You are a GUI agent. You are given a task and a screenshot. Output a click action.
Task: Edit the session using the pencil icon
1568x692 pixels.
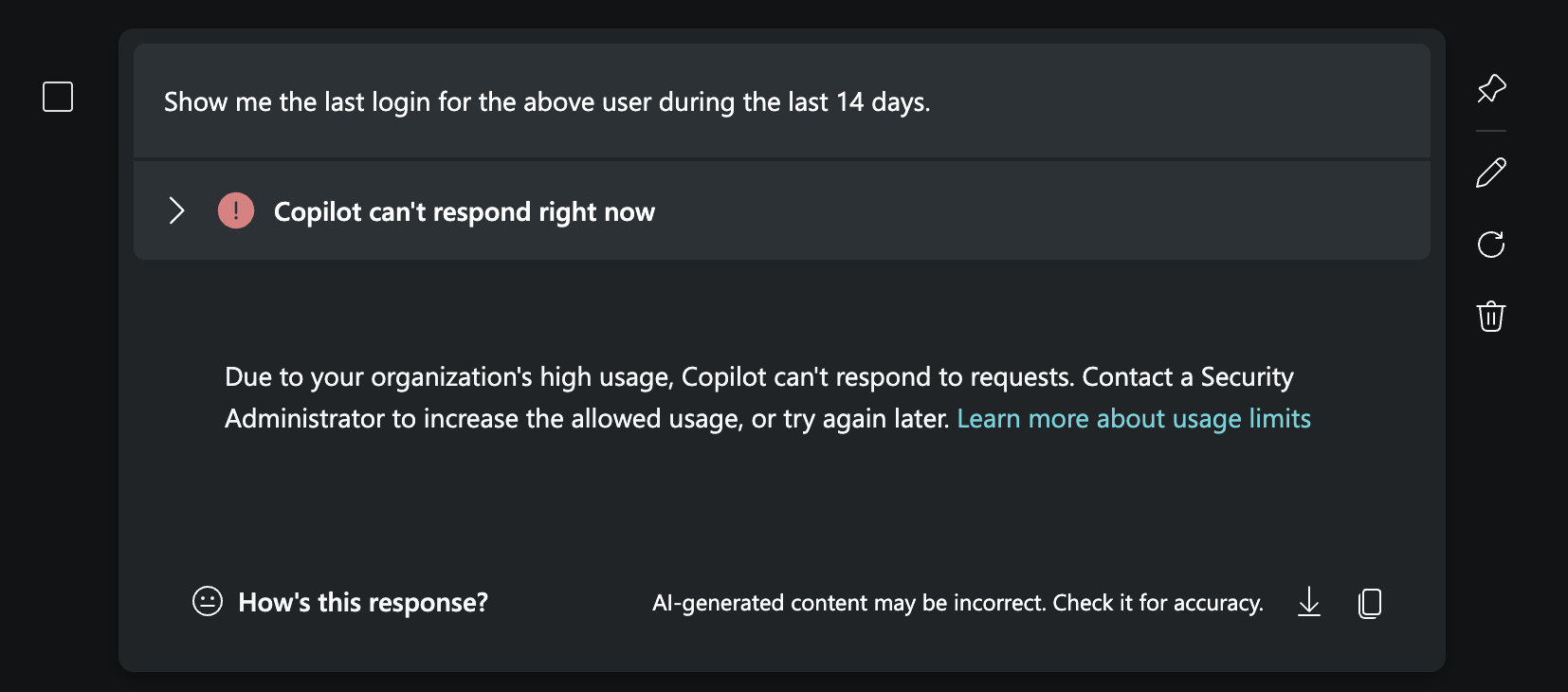[x=1490, y=172]
